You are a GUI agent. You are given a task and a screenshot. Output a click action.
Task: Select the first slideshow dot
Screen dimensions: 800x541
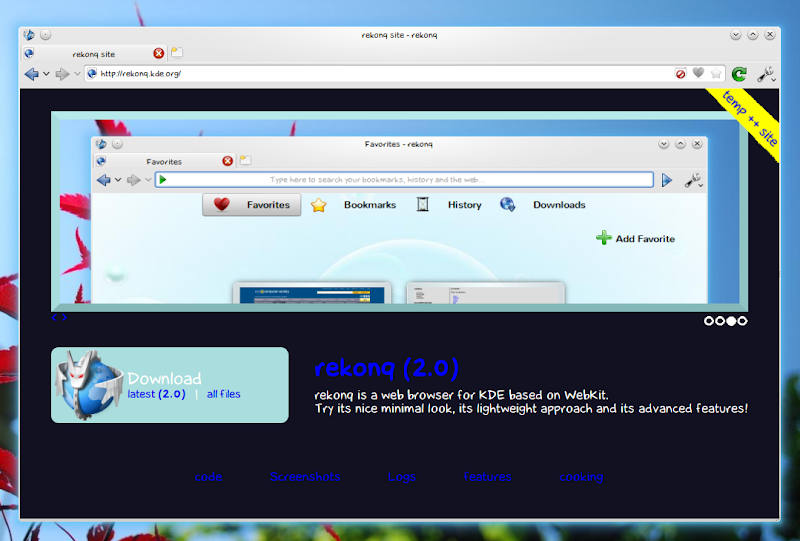pyautogui.click(x=709, y=321)
